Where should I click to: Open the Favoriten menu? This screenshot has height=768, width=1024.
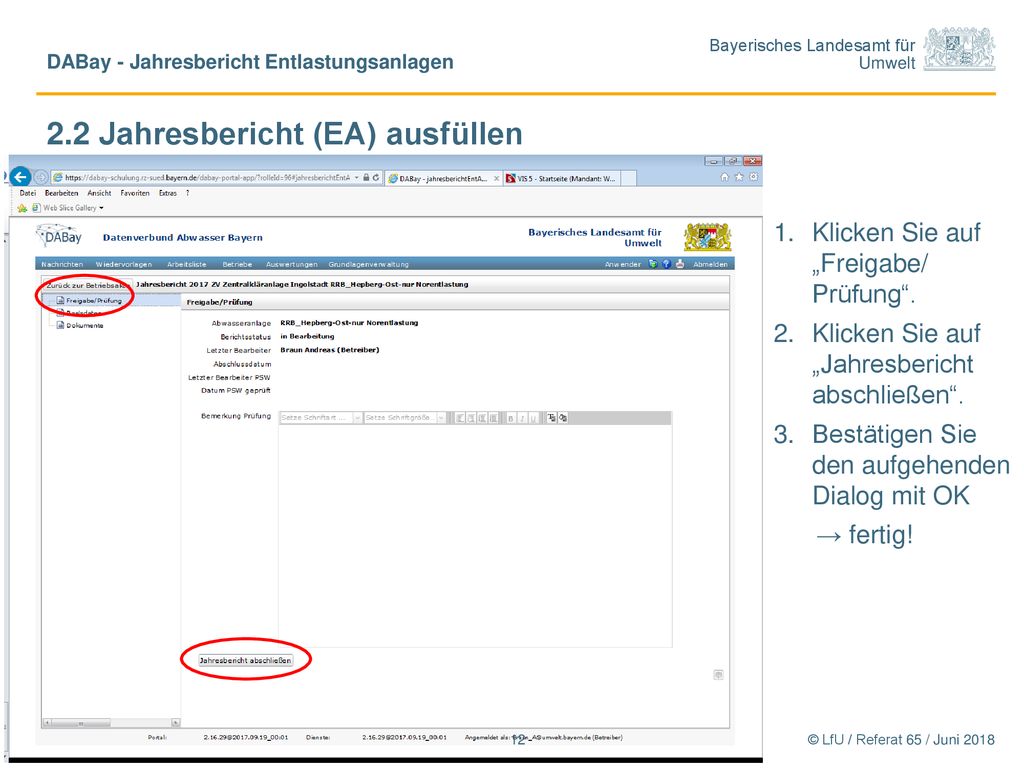click(135, 193)
